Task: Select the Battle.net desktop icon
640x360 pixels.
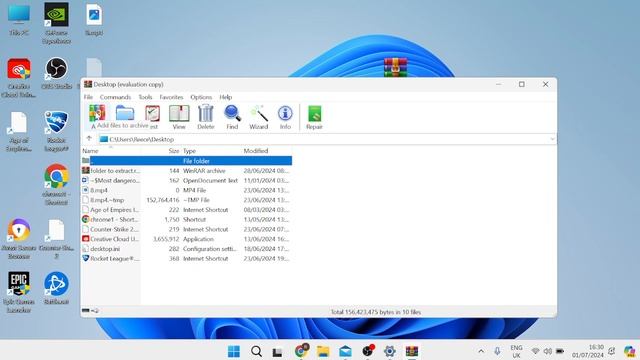Action: [56, 288]
